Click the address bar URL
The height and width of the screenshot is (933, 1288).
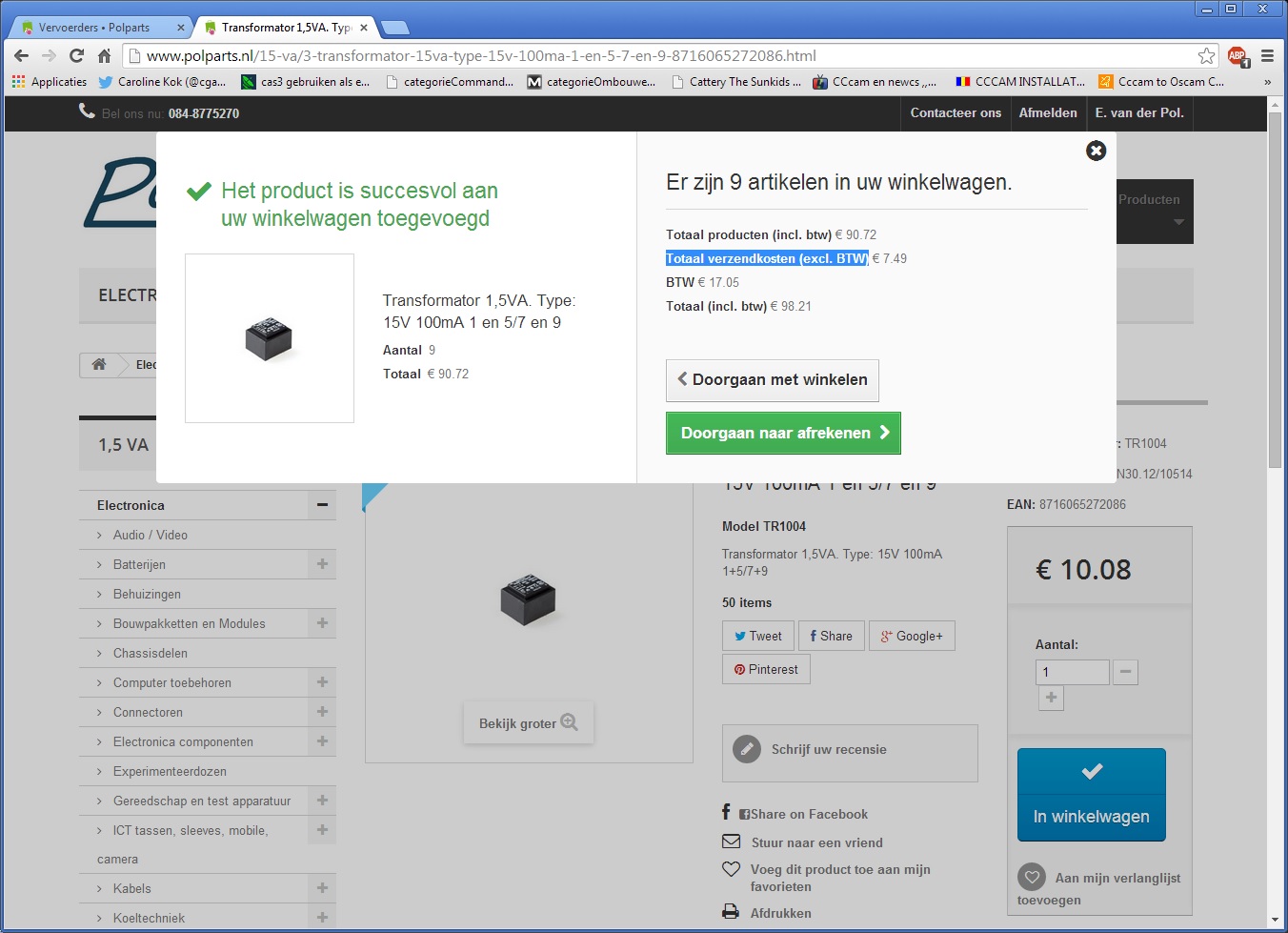(481, 56)
